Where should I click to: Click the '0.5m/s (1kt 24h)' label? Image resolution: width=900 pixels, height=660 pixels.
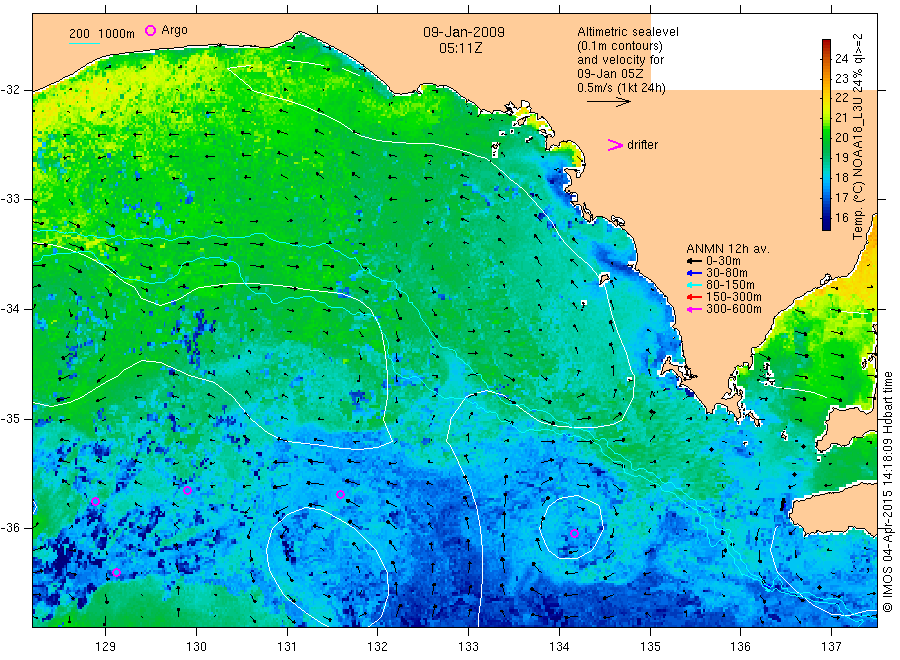coord(622,88)
